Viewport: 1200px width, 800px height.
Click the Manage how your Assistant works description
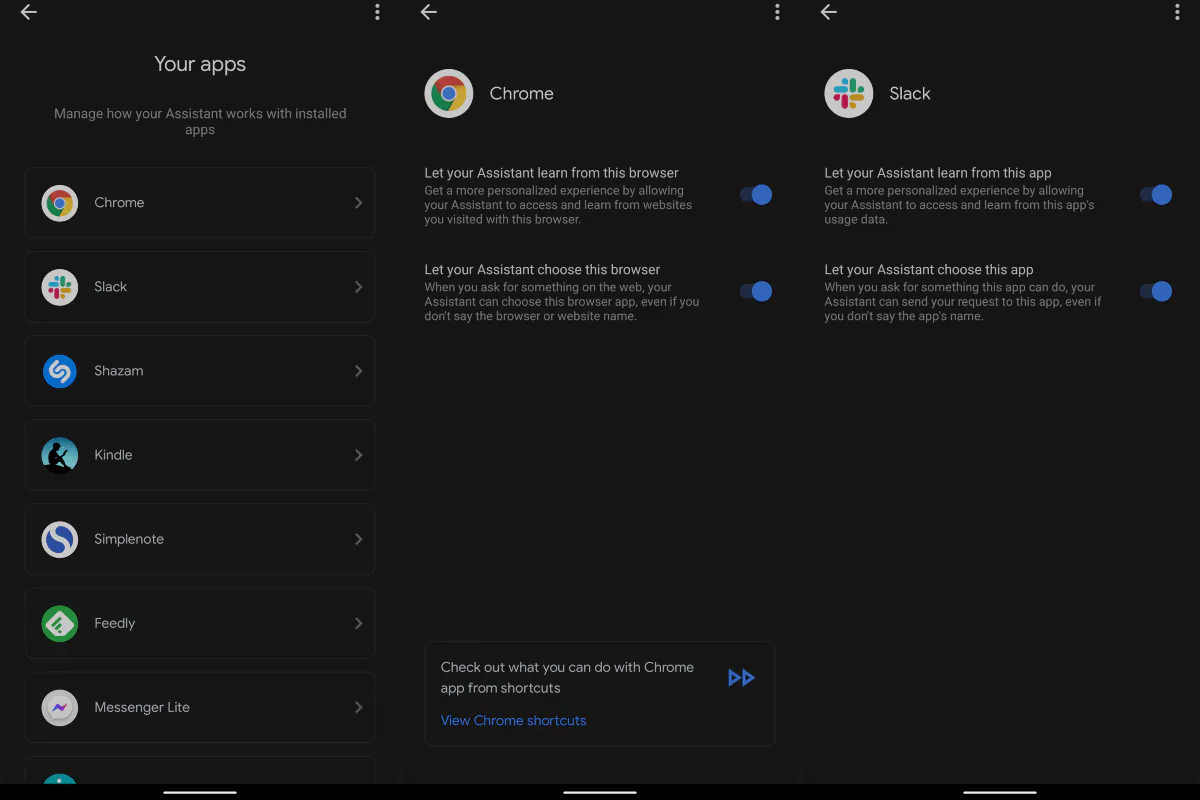200,122
